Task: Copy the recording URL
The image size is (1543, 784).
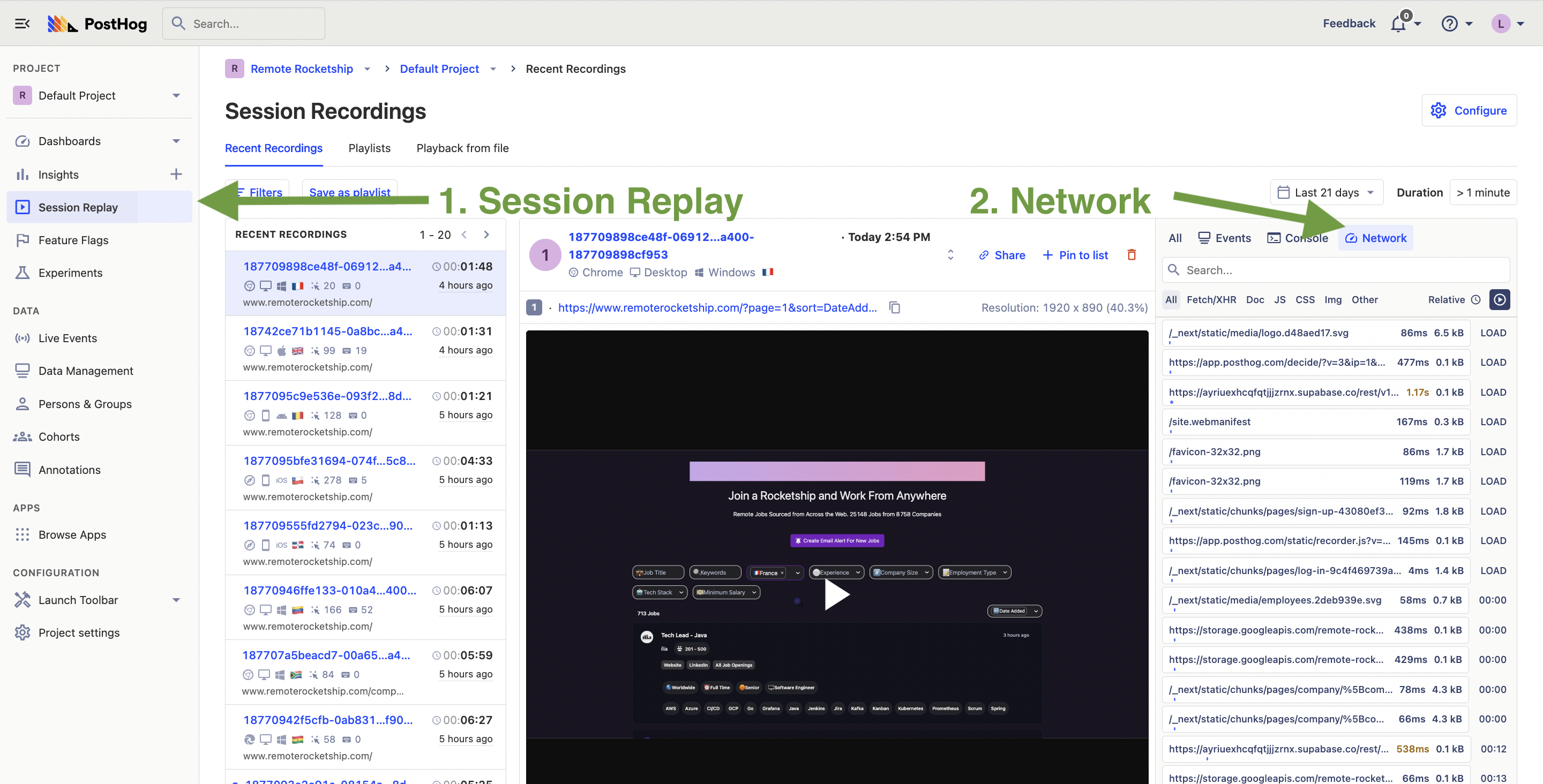Action: click(895, 307)
